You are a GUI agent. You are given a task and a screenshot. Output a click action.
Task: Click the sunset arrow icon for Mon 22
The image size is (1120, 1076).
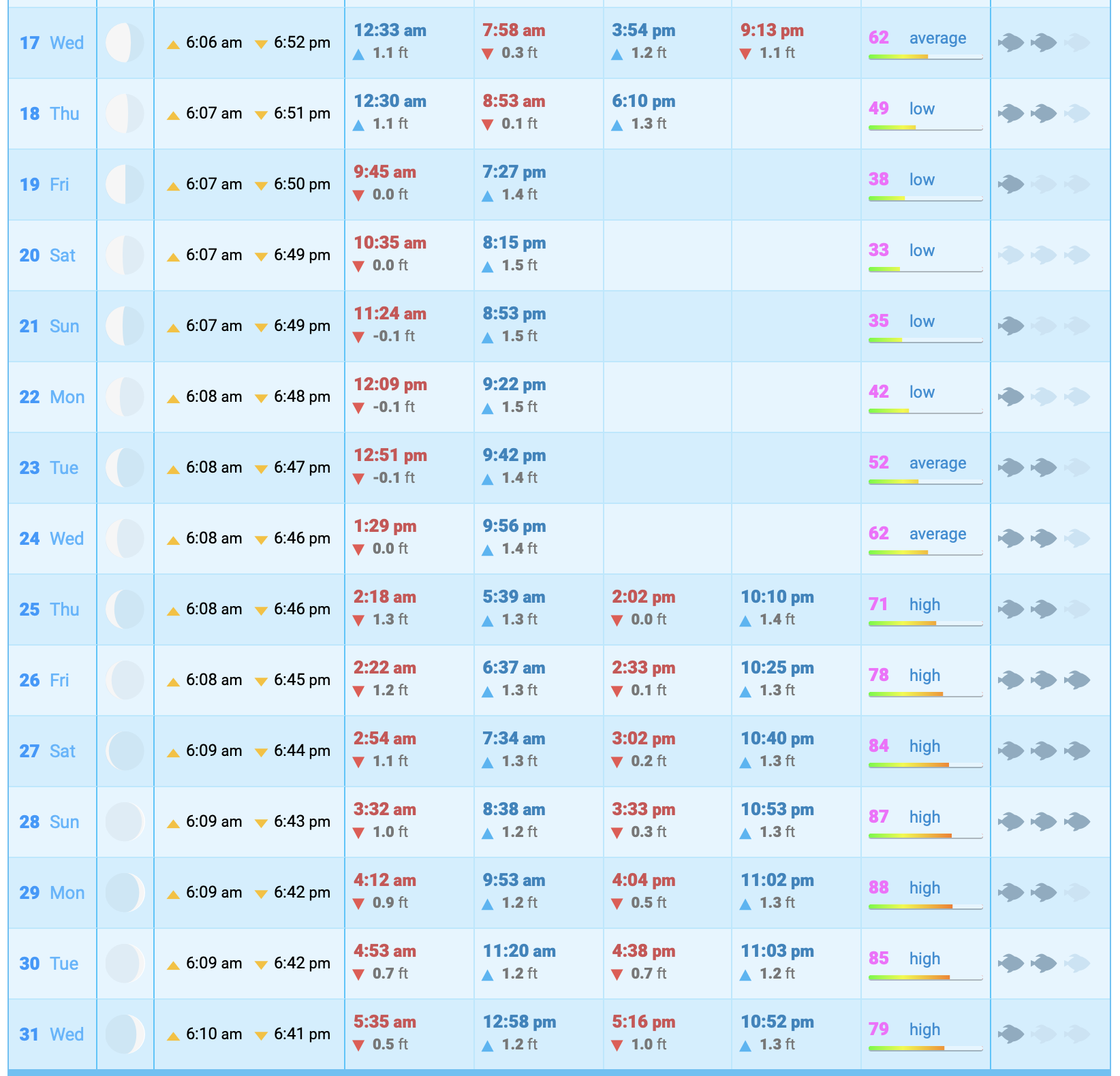261,398
